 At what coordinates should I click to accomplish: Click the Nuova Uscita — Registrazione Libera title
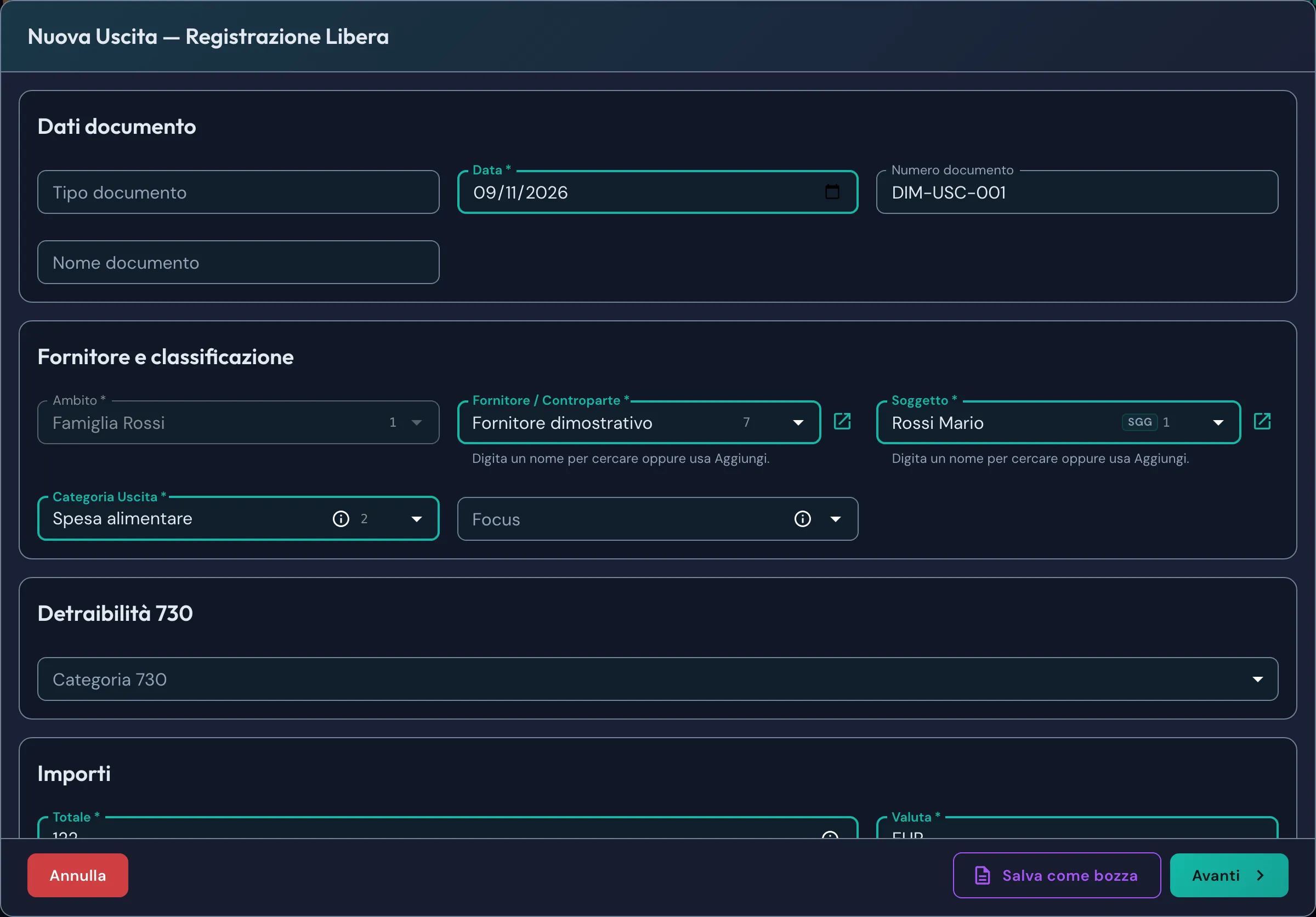208,37
